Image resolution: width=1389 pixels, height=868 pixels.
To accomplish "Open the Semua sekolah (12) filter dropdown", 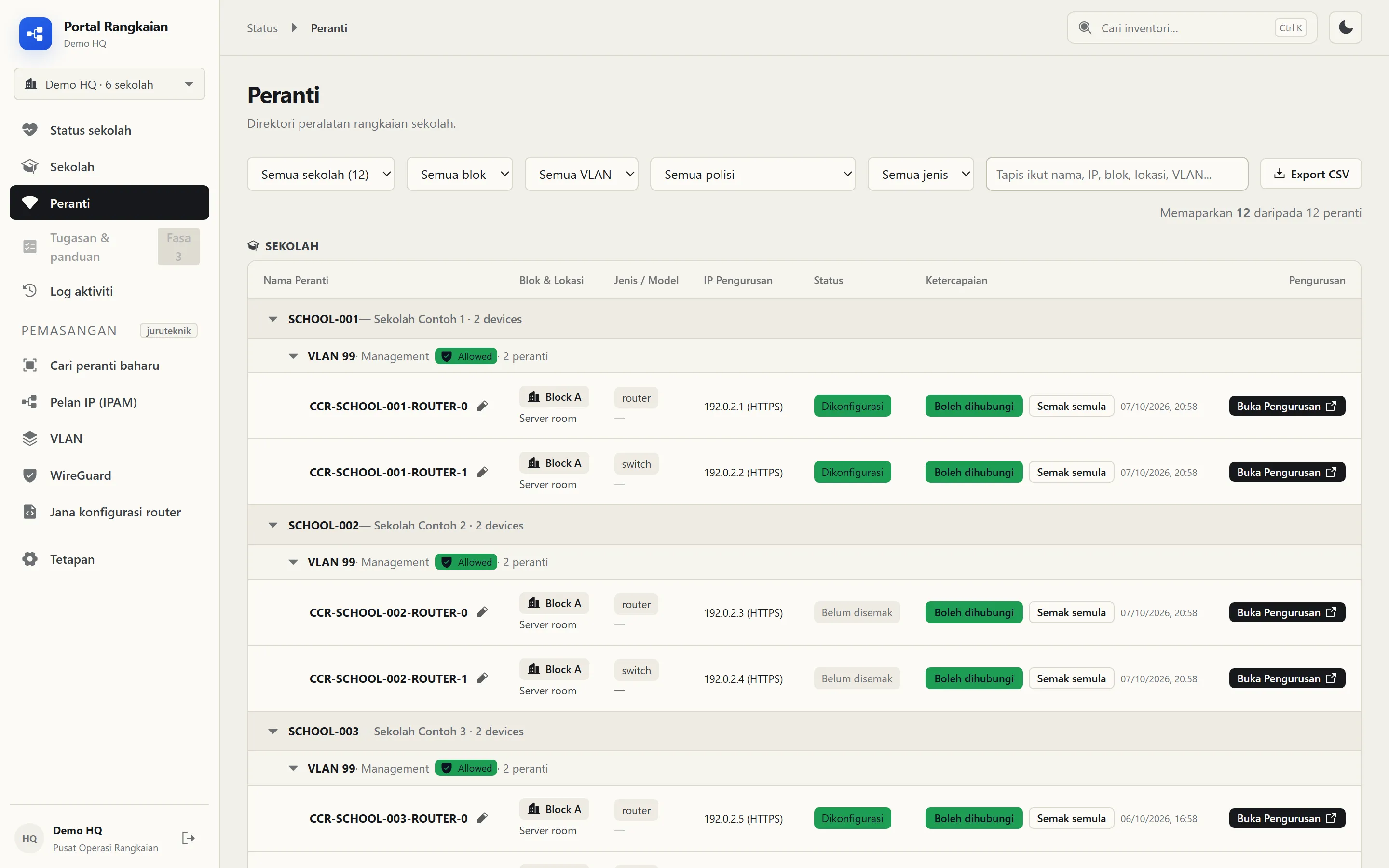I will click(321, 174).
